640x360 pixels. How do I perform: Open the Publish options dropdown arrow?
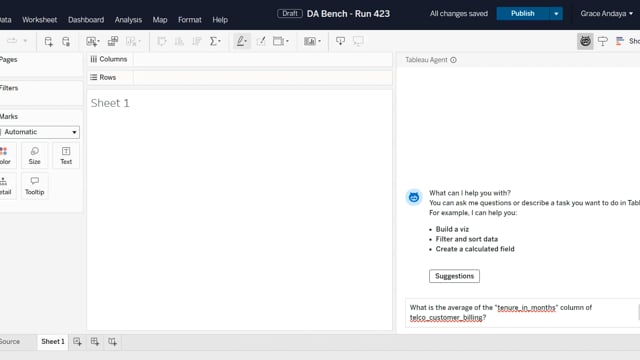pyautogui.click(x=556, y=13)
